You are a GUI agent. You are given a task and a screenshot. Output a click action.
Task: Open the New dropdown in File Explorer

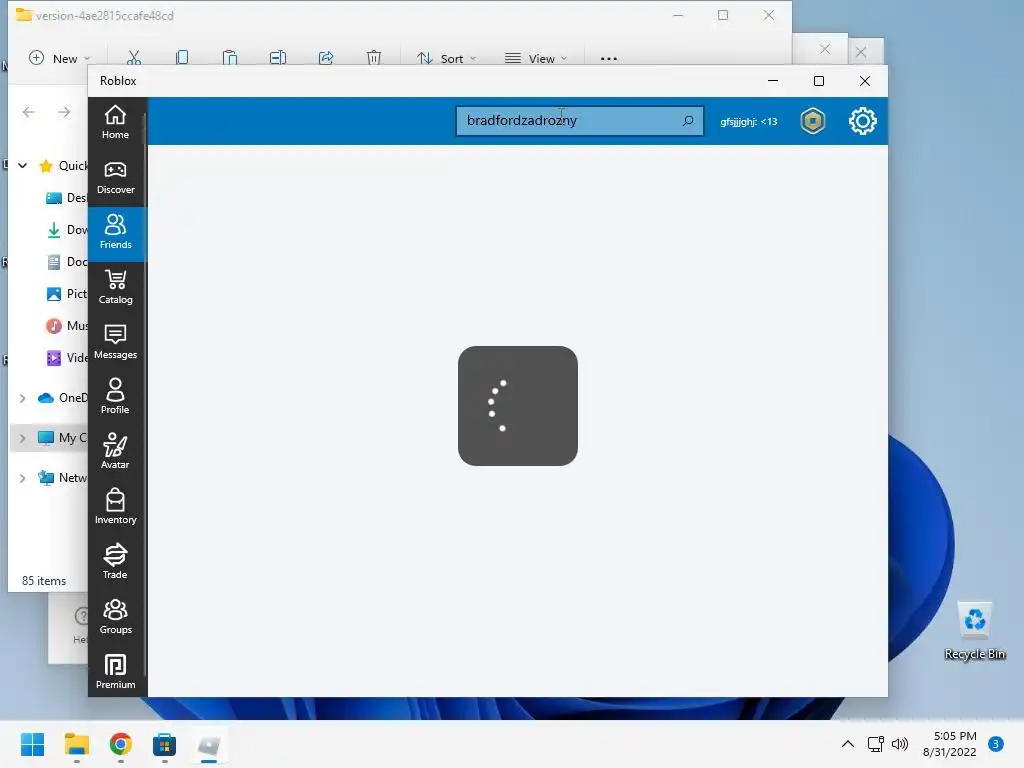59,58
